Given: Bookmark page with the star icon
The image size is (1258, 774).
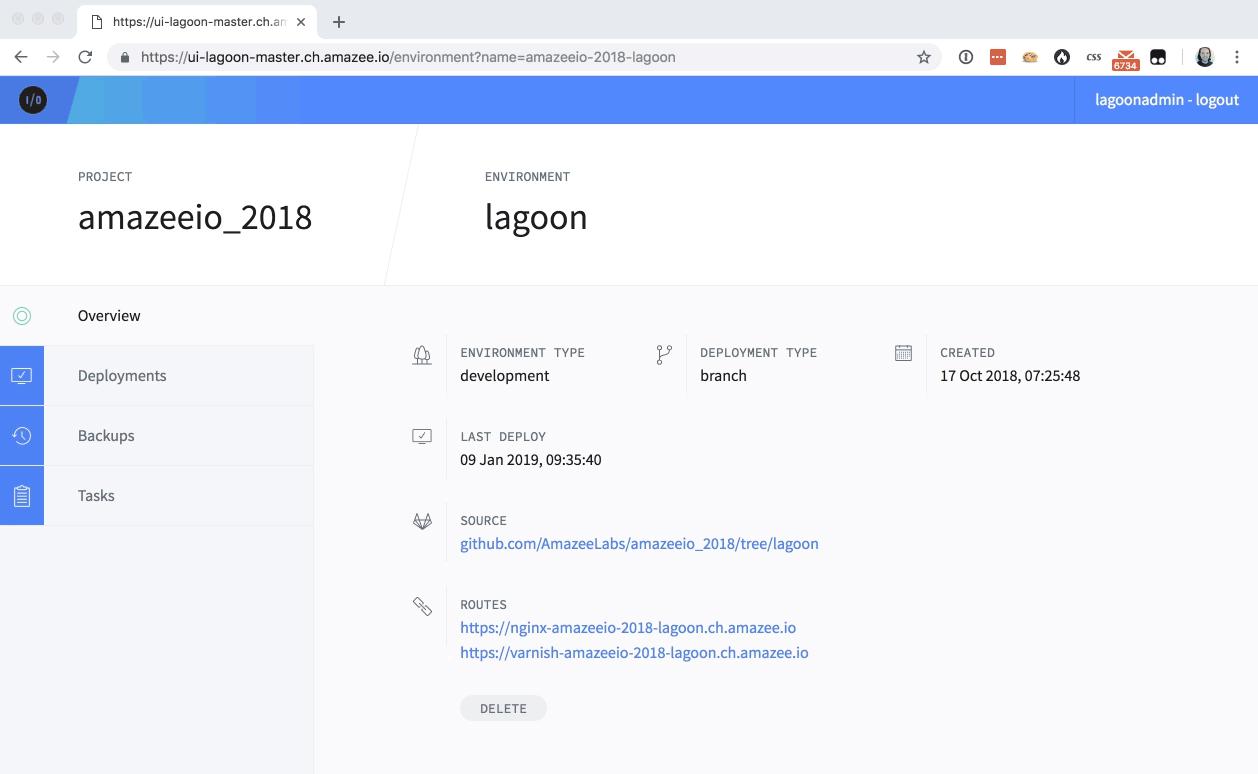Looking at the screenshot, I should pos(924,57).
